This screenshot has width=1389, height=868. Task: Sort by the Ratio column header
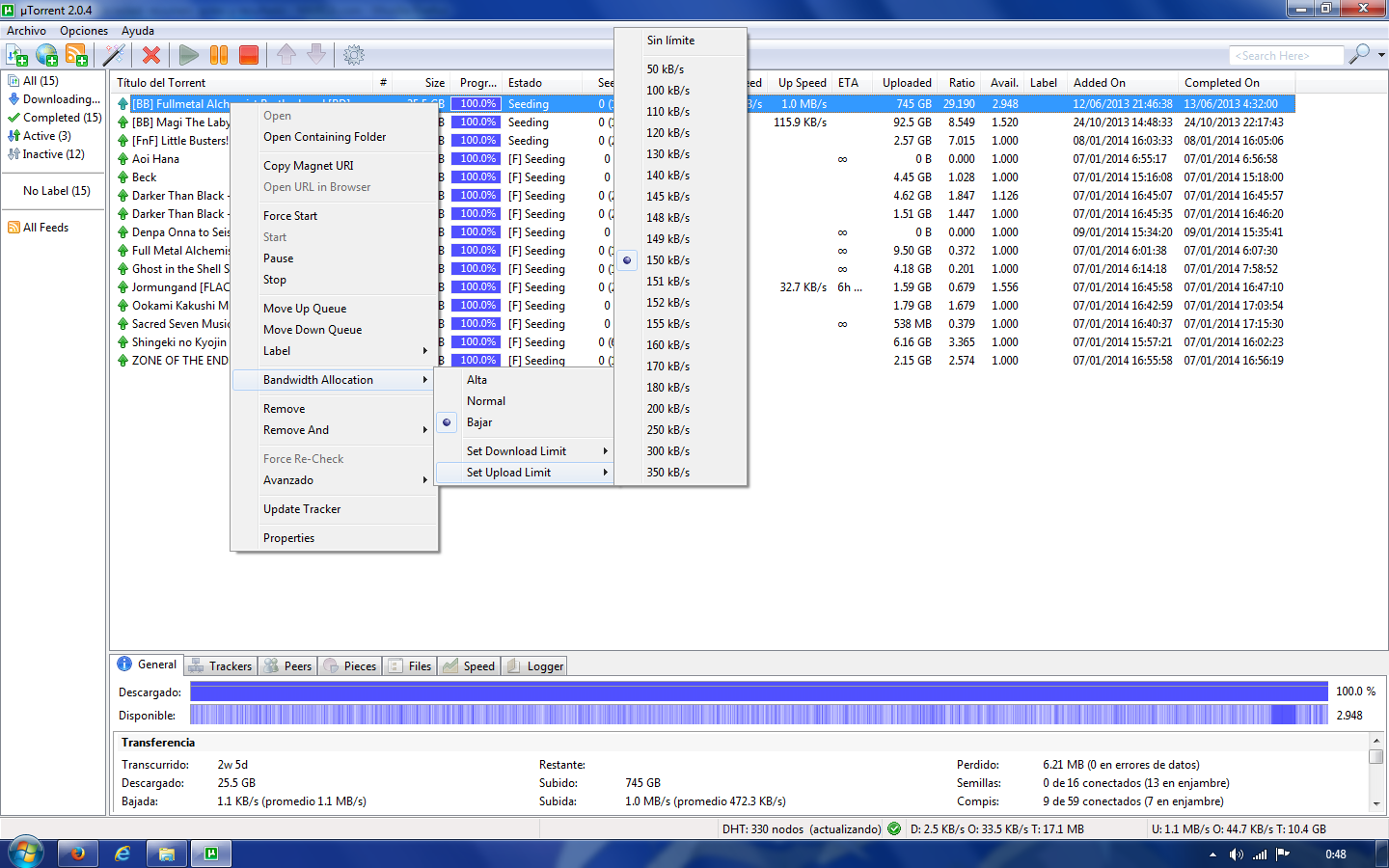[x=961, y=83]
